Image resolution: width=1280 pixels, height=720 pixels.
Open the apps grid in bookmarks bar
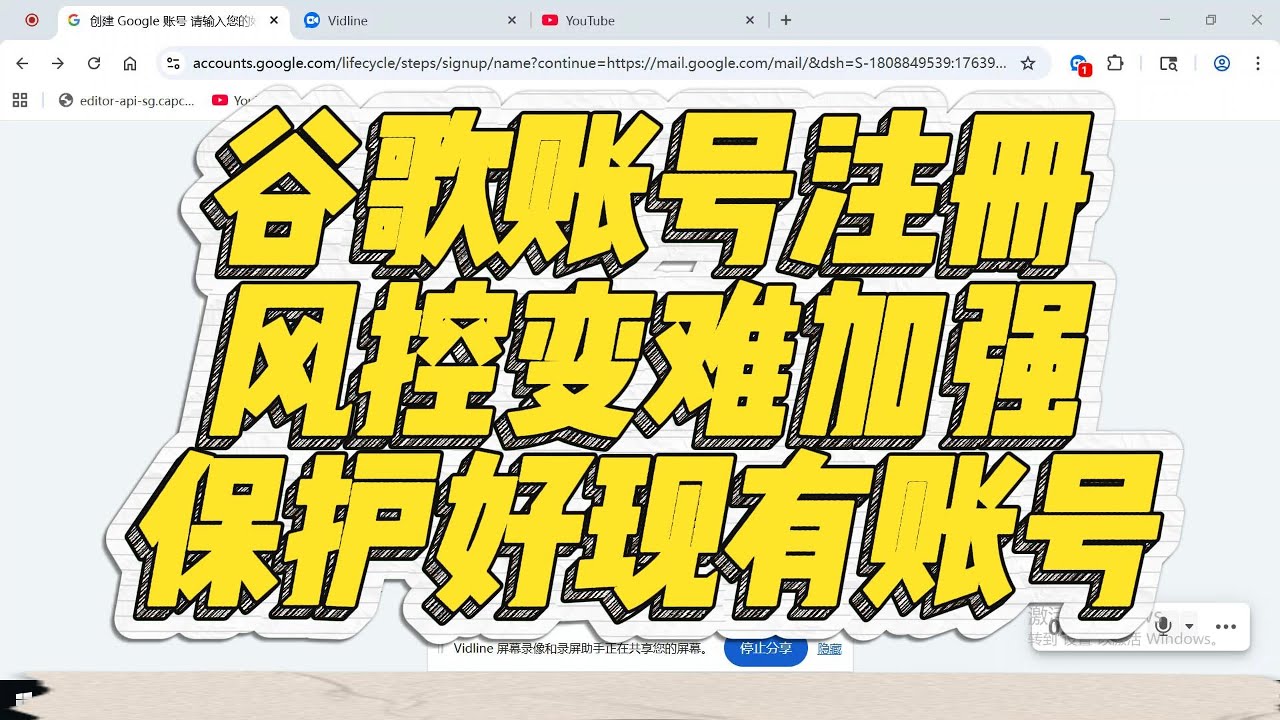19,100
